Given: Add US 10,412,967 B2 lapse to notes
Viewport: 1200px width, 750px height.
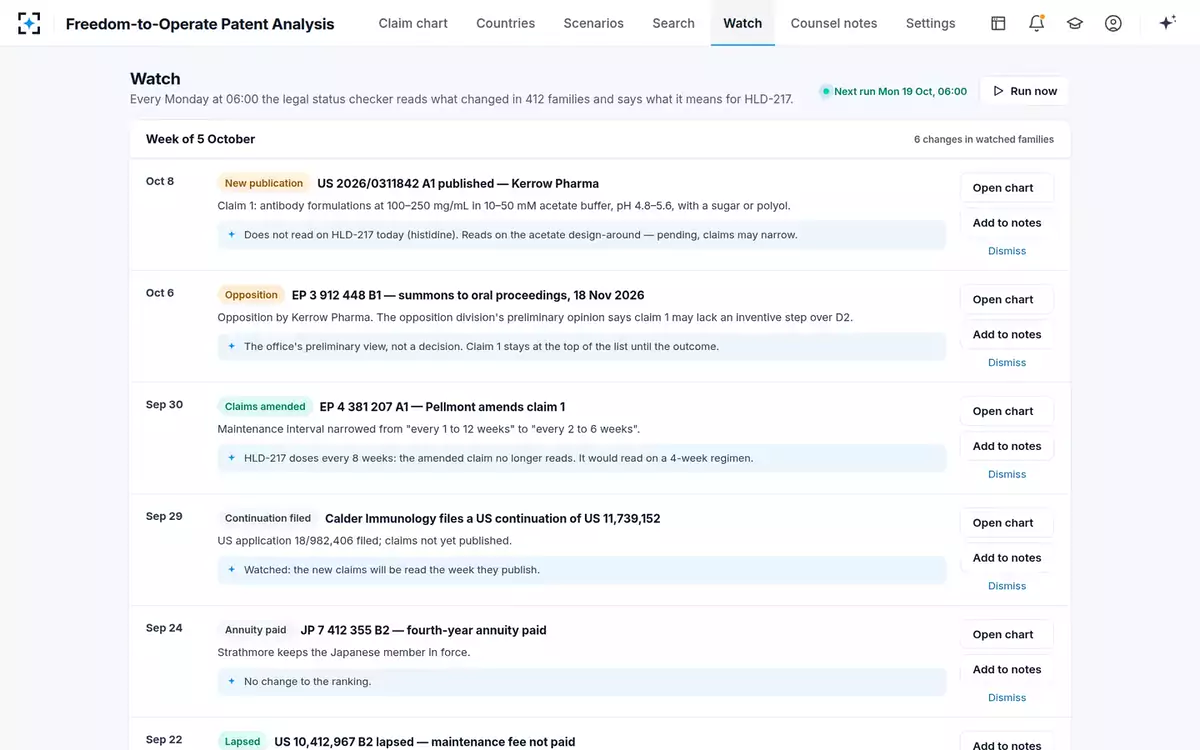Looking at the screenshot, I should tap(1007, 744).
